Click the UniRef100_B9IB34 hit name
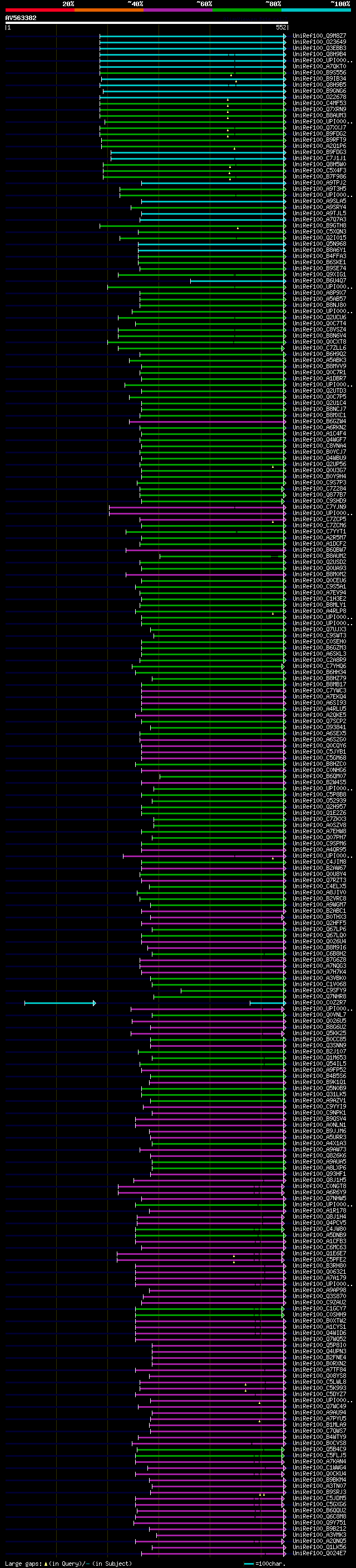The image size is (356, 1568). pyautogui.click(x=319, y=78)
